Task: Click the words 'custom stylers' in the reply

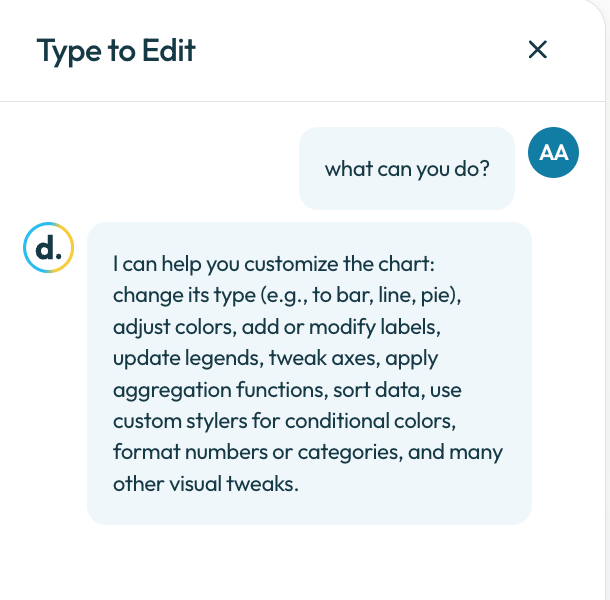Action: pos(180,421)
